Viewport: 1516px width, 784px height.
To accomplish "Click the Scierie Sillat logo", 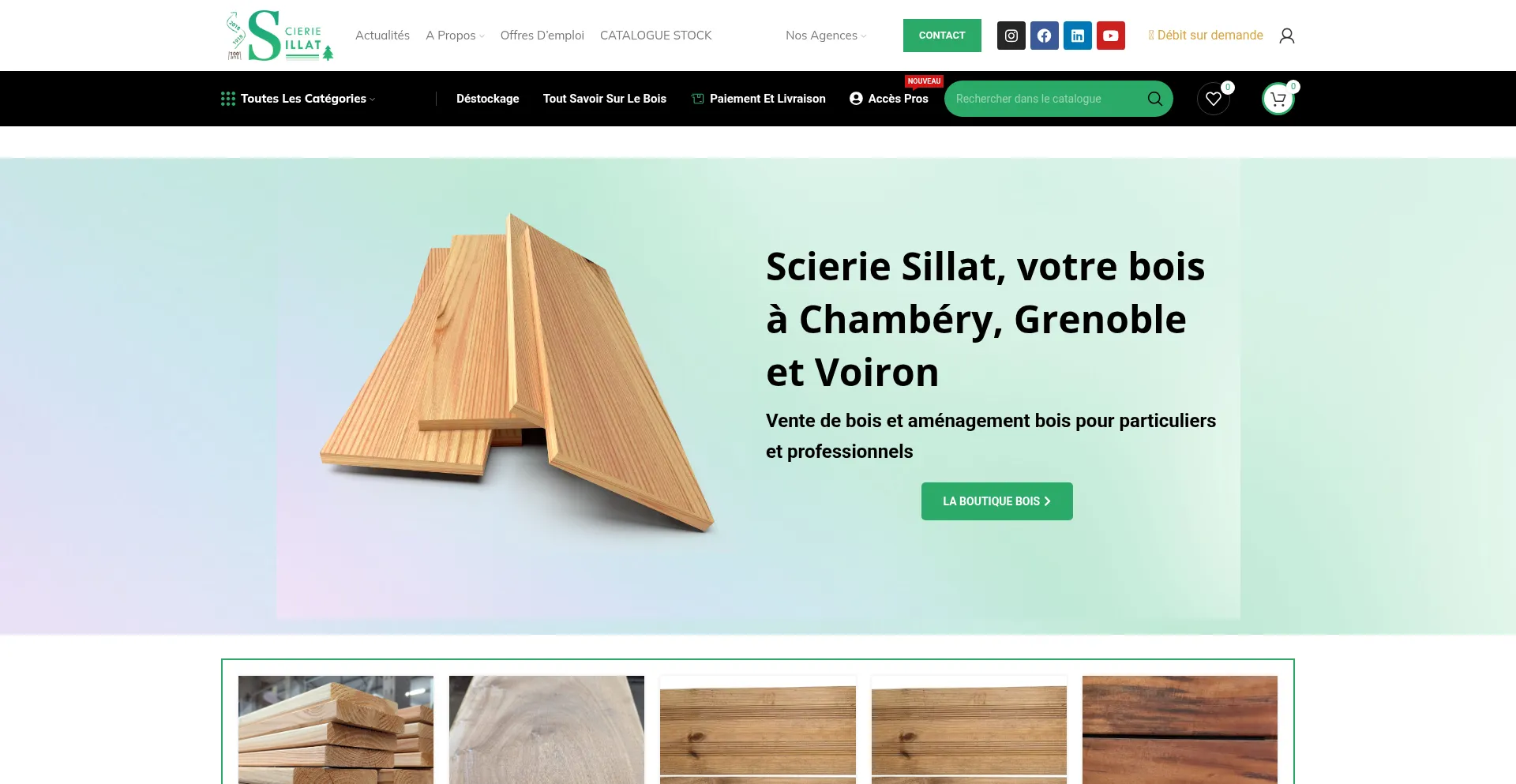I will tap(280, 36).
